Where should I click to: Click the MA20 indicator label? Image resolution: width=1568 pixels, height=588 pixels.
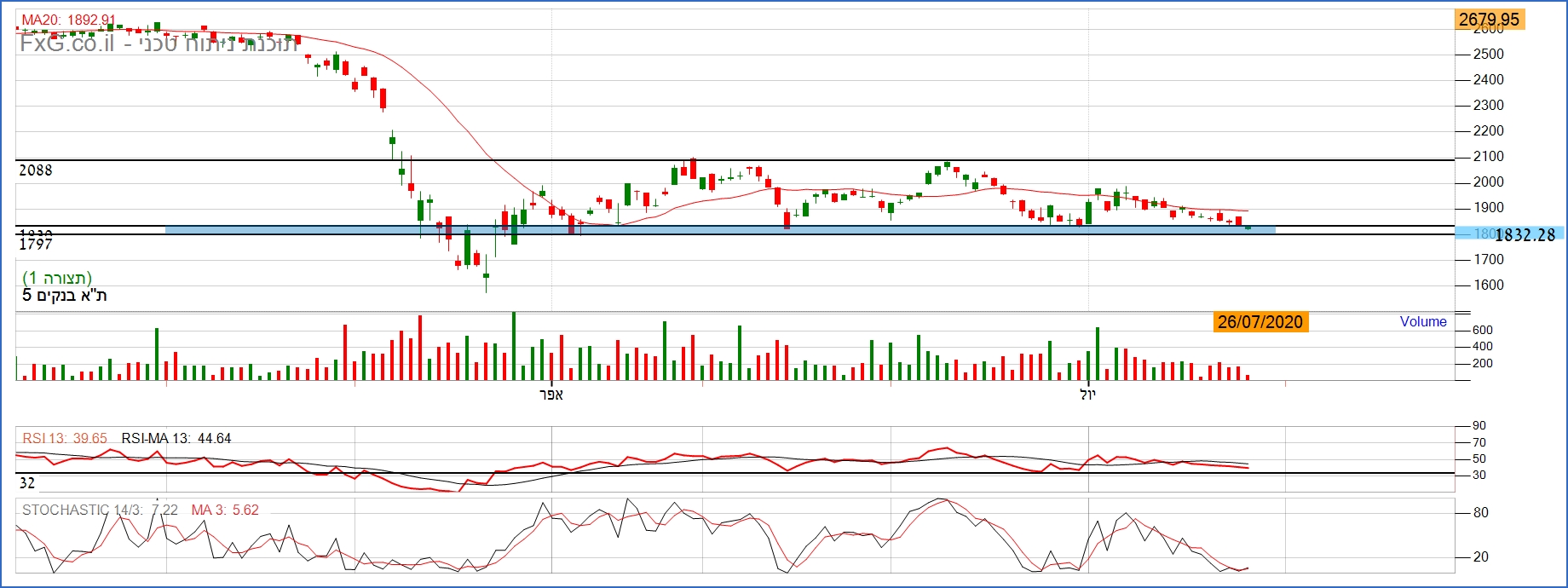68,20
